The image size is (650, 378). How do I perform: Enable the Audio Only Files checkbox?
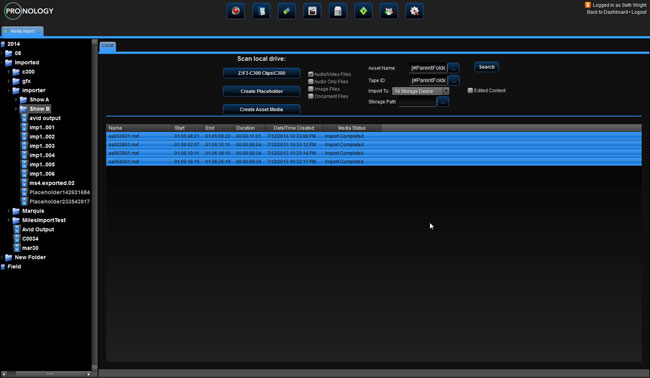pos(310,82)
